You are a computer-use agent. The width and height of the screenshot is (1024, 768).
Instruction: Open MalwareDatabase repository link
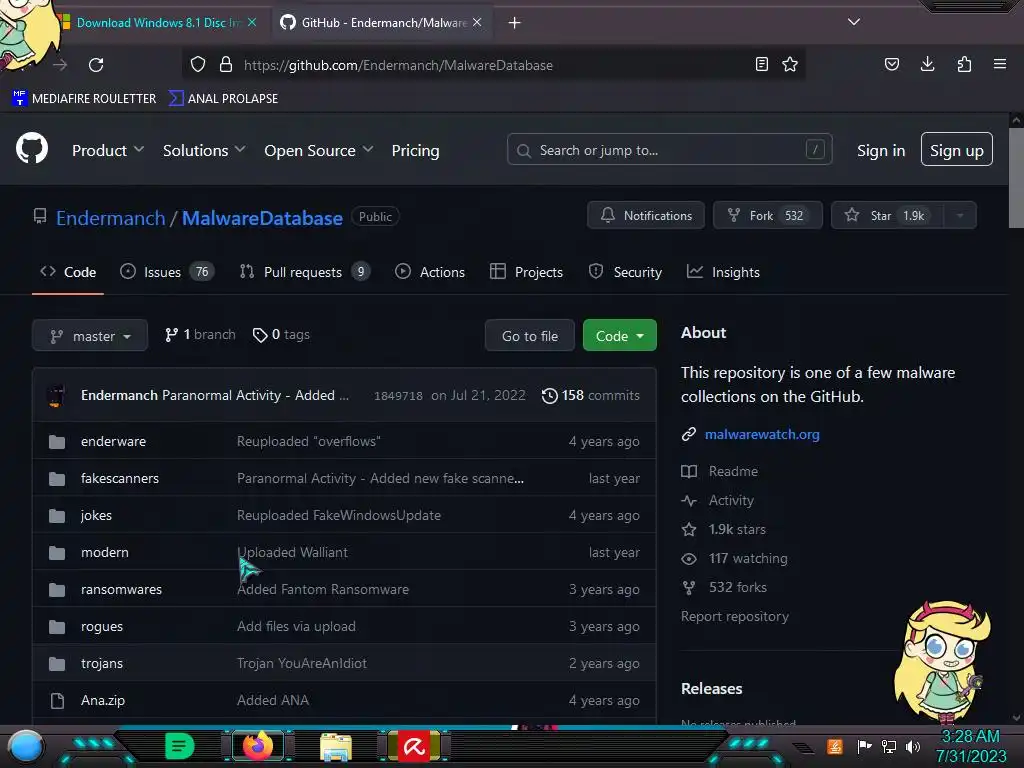(262, 217)
